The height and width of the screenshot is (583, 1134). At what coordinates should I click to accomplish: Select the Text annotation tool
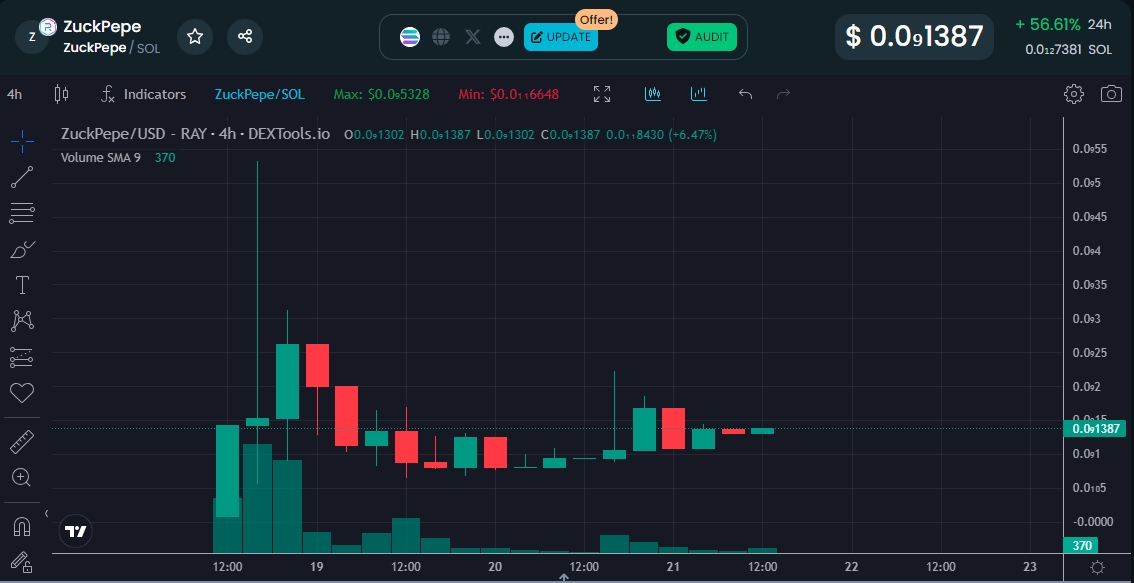pos(22,285)
